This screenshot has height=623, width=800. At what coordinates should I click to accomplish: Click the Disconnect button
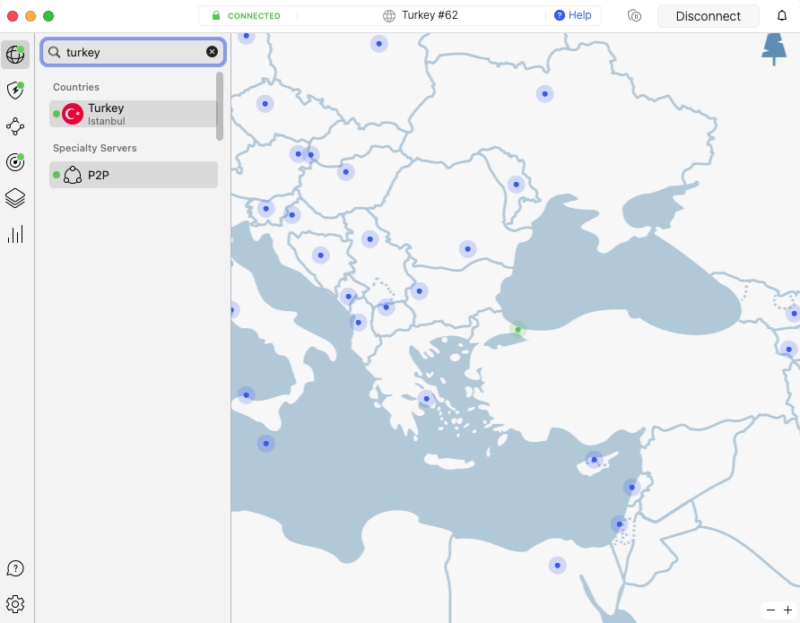708,16
